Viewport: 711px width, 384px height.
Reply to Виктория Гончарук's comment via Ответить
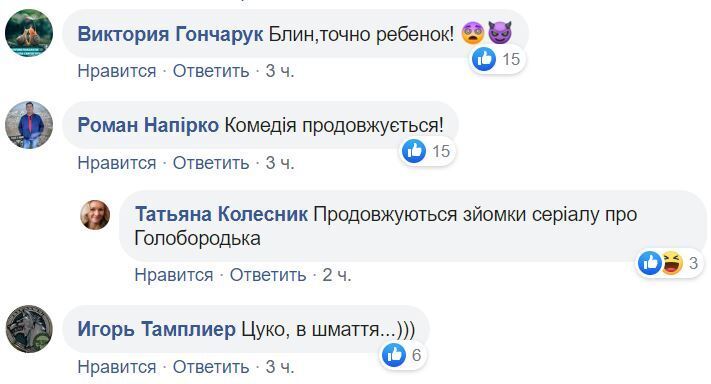pyautogui.click(x=211, y=71)
